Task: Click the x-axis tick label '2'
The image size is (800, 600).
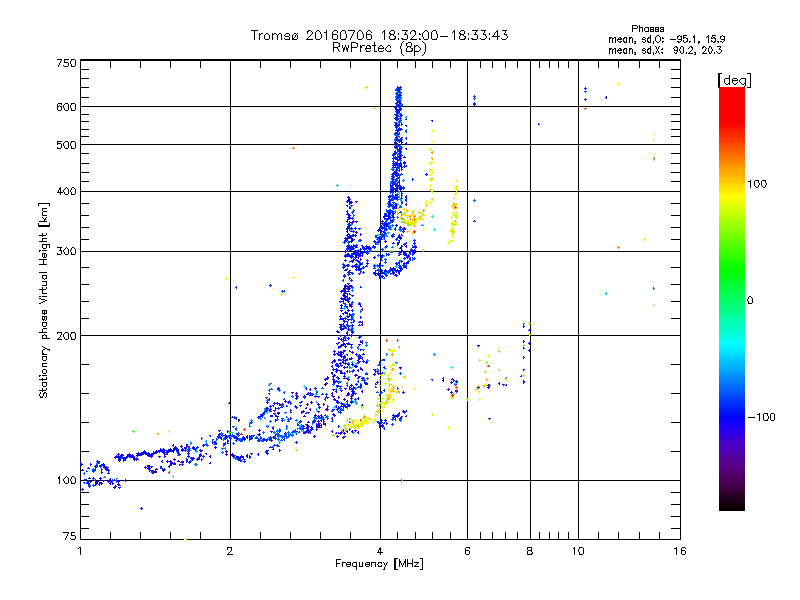Action: click(x=230, y=551)
